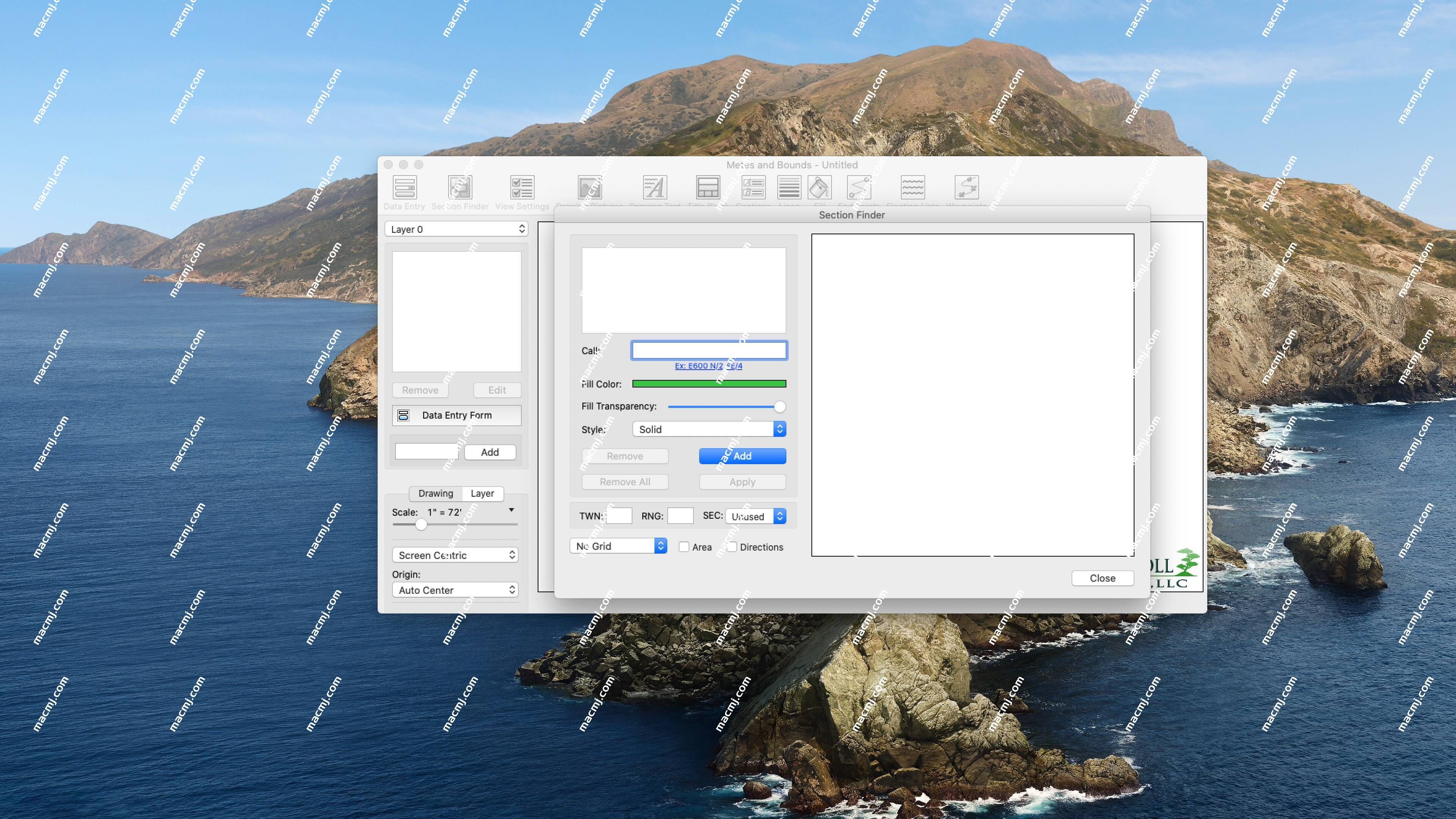
Task: Click the Ex: E600 N/2 SE/4 link
Action: 708,366
